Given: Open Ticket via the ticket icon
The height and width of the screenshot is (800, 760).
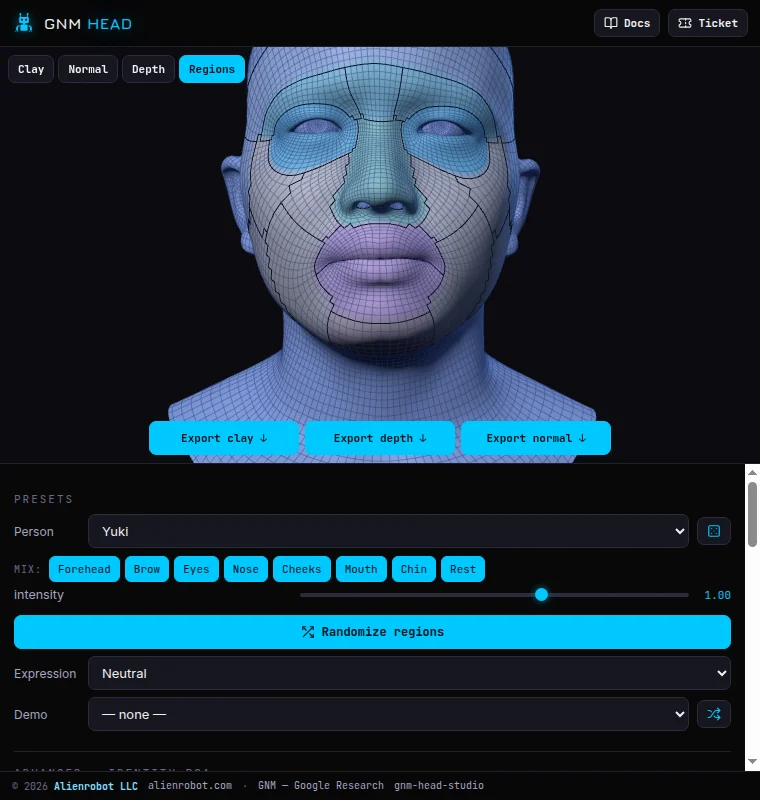Looking at the screenshot, I should (x=685, y=23).
